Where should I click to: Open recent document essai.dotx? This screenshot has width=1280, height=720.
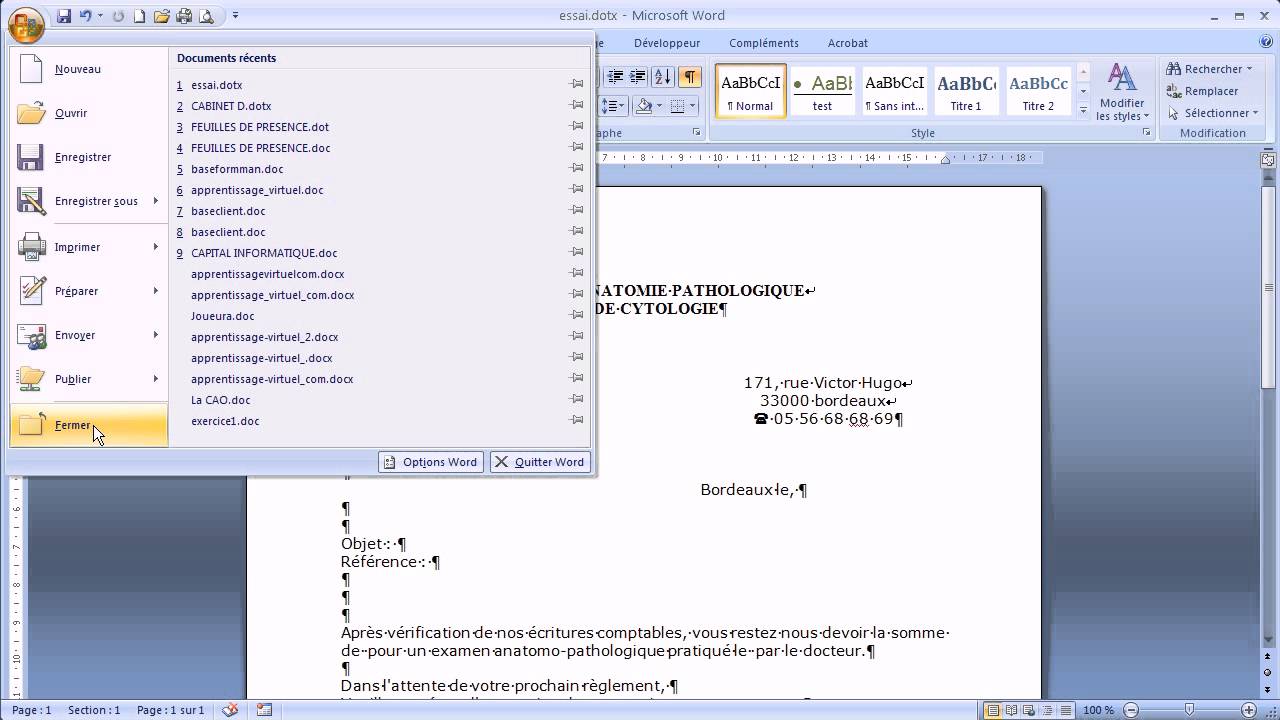click(x=216, y=85)
